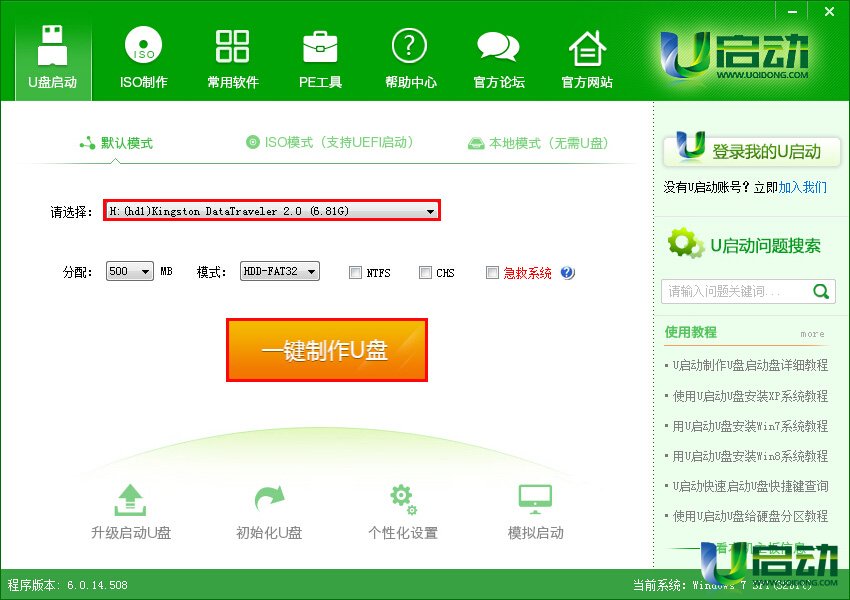Open U启动快速启动U盘快捷键查询 link
The width and height of the screenshot is (850, 600).
[x=750, y=486]
